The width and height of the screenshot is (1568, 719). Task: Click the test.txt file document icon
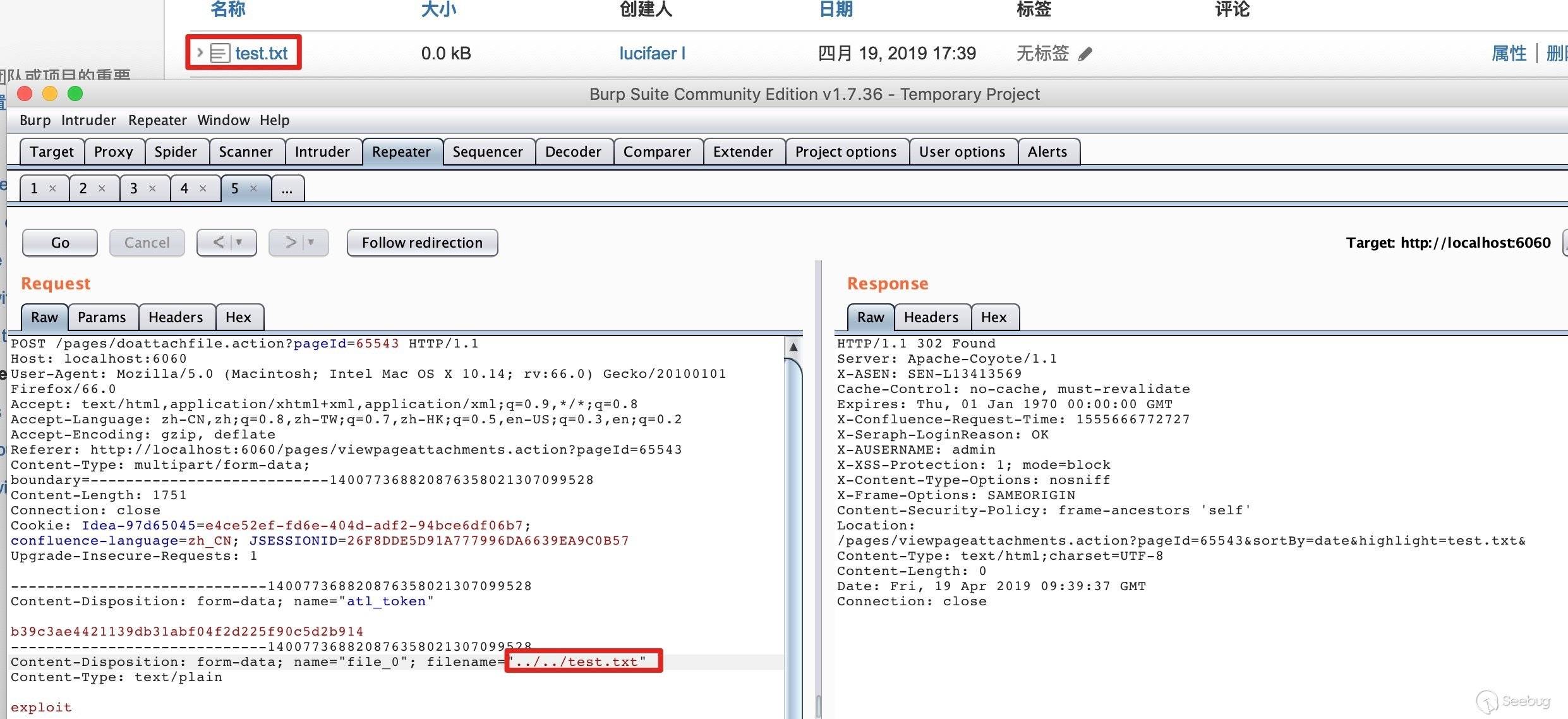(219, 53)
